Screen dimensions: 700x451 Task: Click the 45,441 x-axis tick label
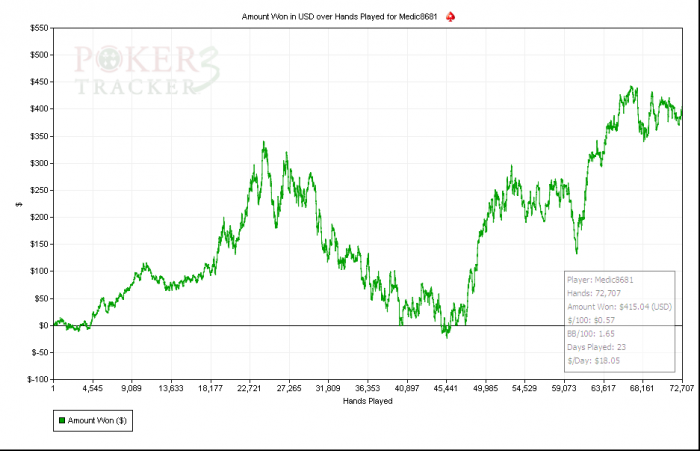tap(446, 388)
